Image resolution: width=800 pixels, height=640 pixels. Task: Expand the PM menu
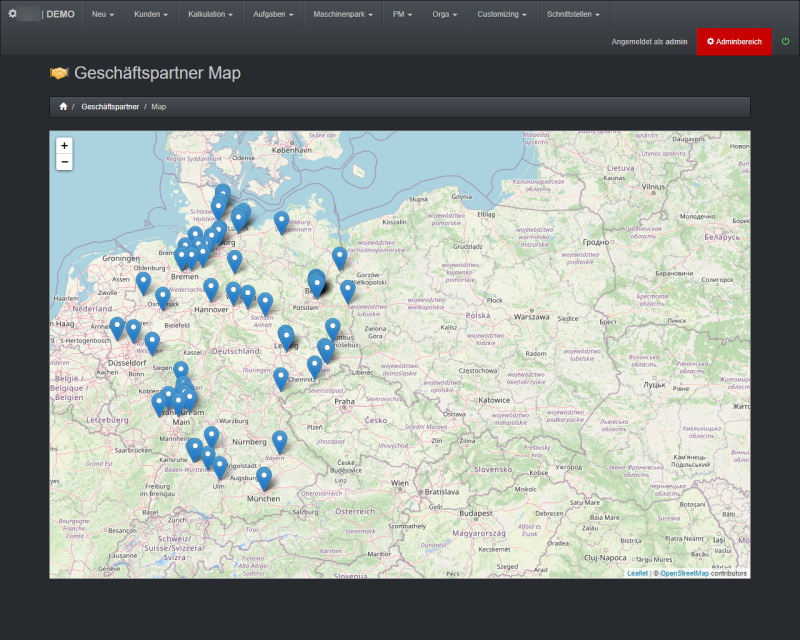(x=402, y=14)
